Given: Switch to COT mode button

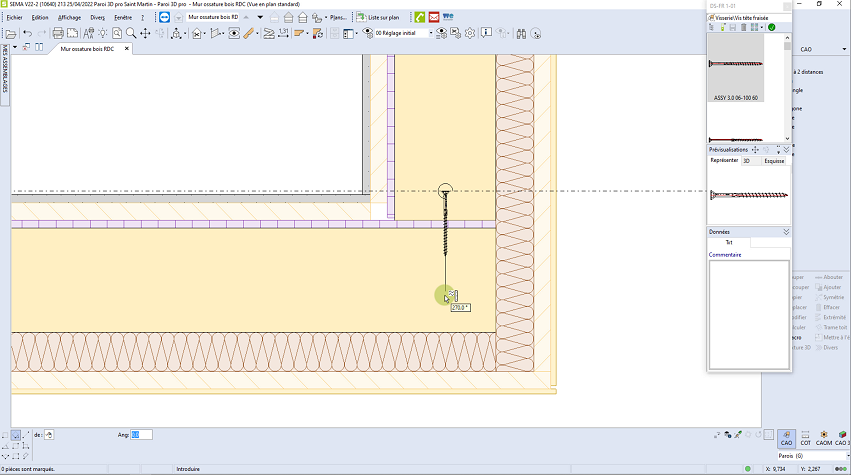Looking at the screenshot, I should tap(805, 438).
